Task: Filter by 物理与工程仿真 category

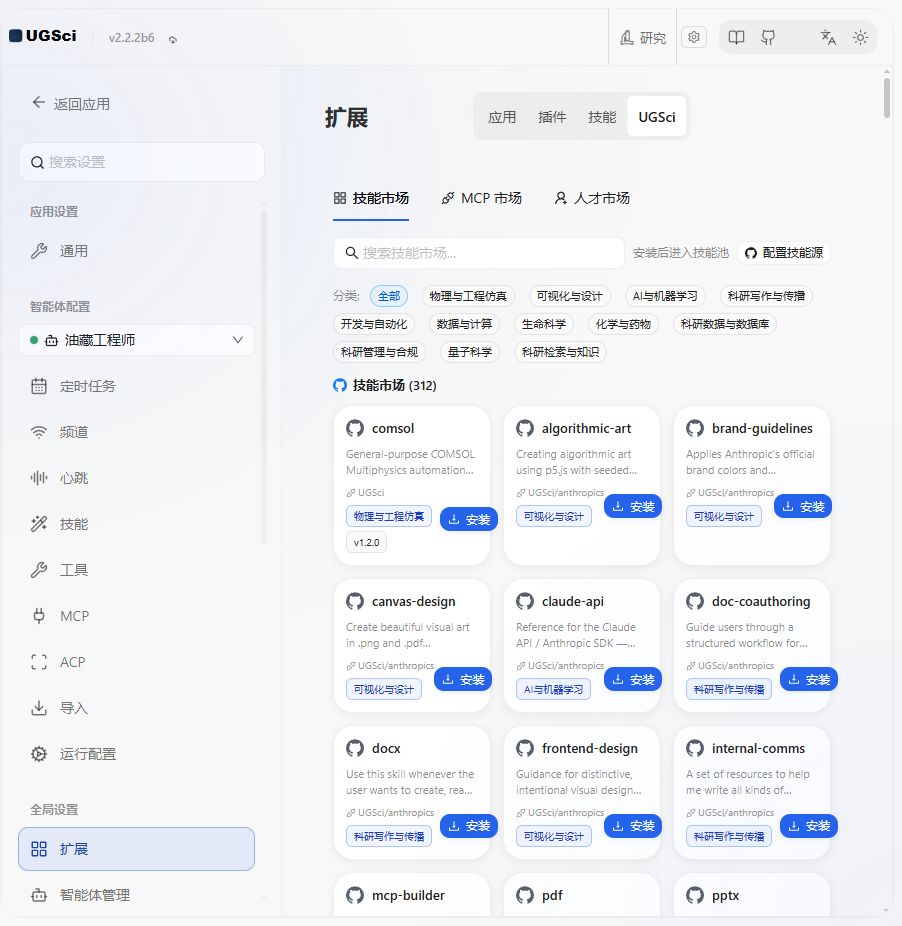Action: coord(468,296)
